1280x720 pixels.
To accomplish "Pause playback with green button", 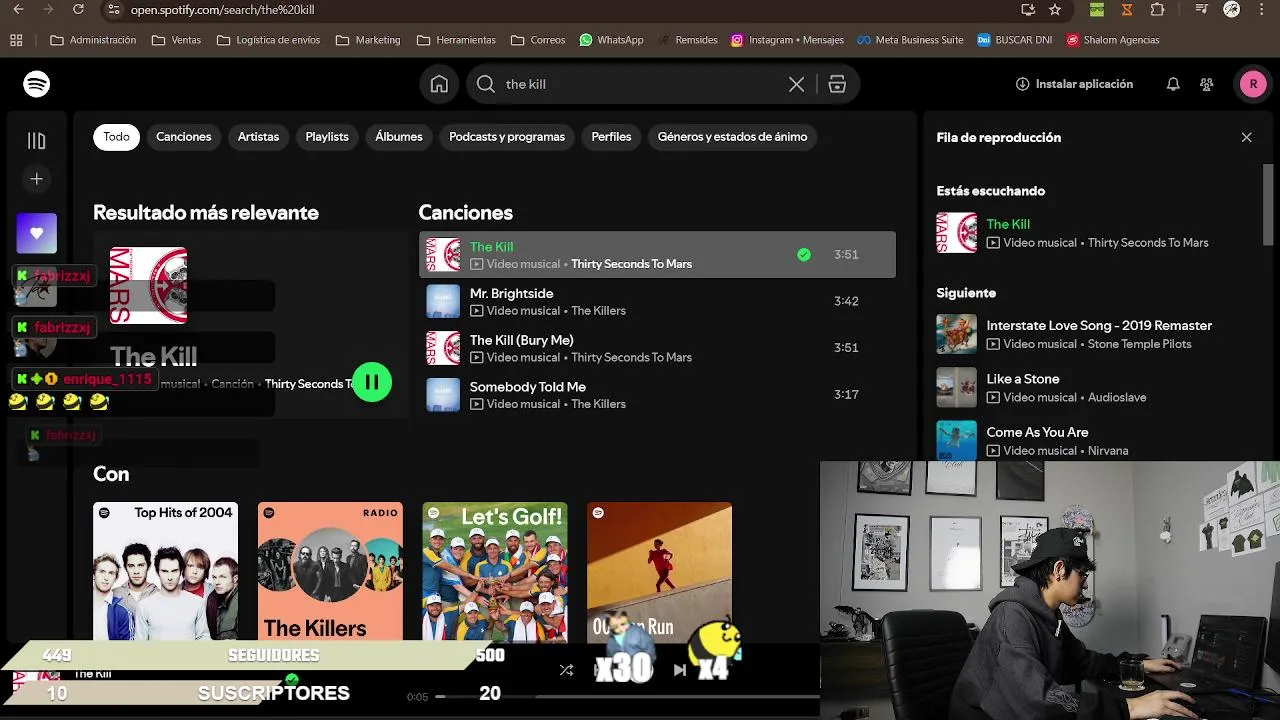I will coord(372,382).
